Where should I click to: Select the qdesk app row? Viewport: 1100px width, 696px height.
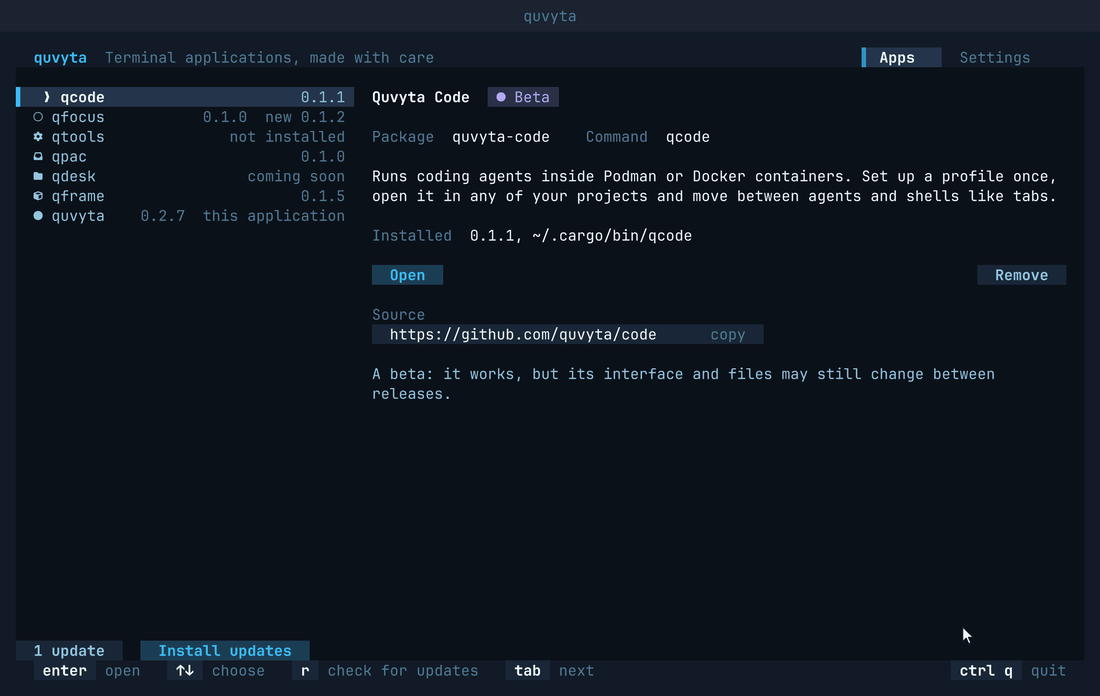(185, 176)
